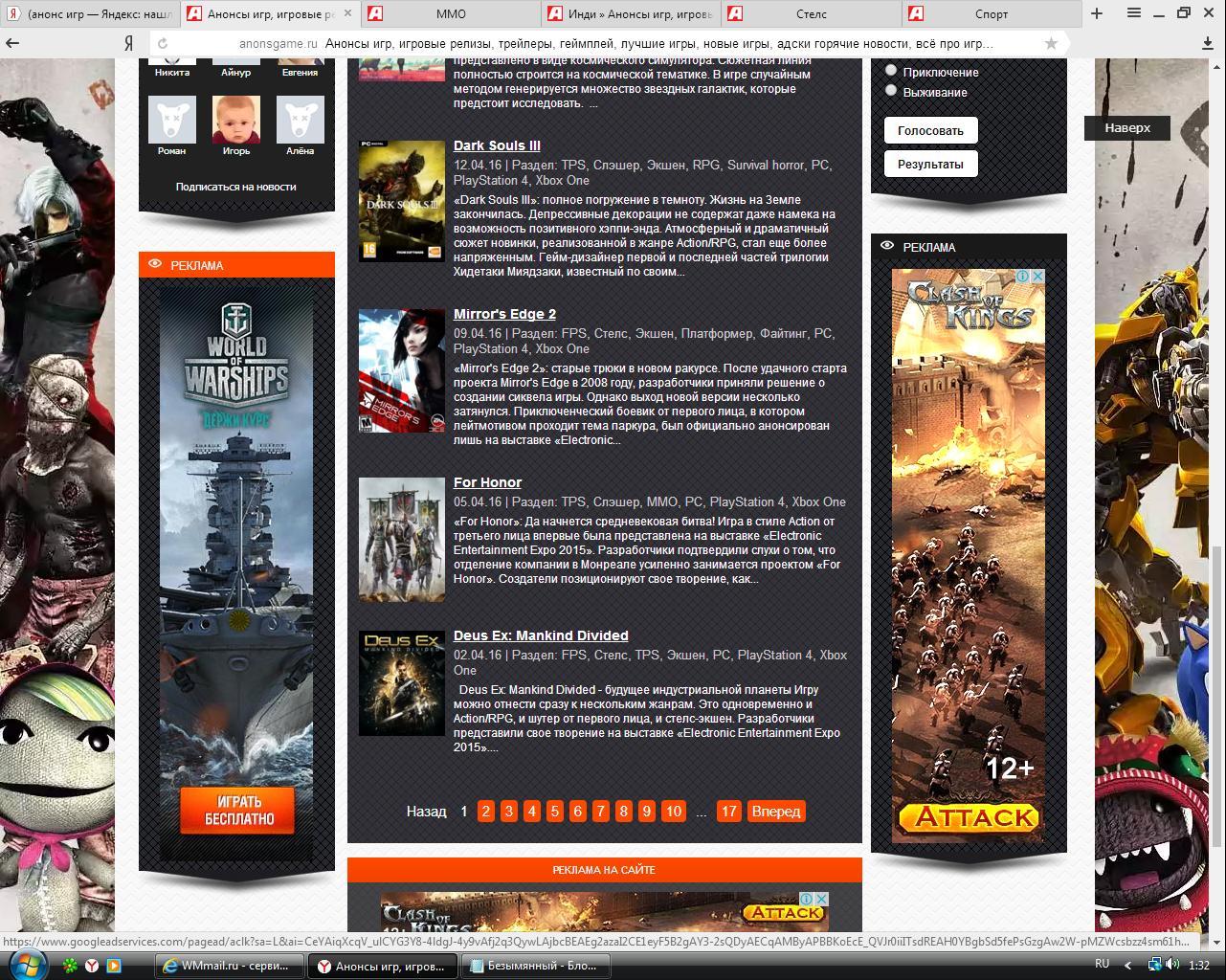The height and width of the screenshot is (980, 1226).
Task: Click the Mirror's Edge 2 cover image
Action: tap(402, 370)
